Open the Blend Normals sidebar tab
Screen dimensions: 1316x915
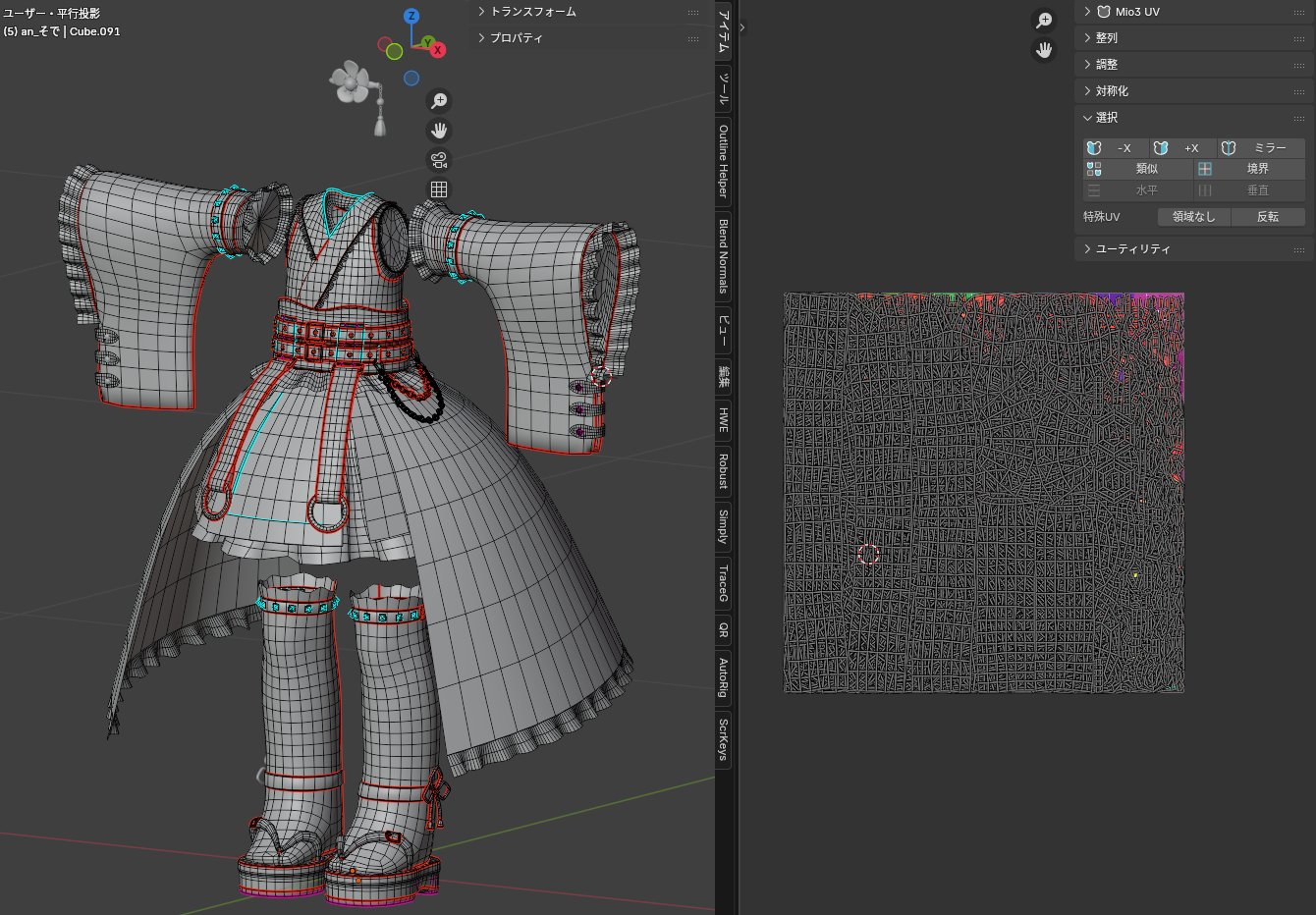point(724,255)
